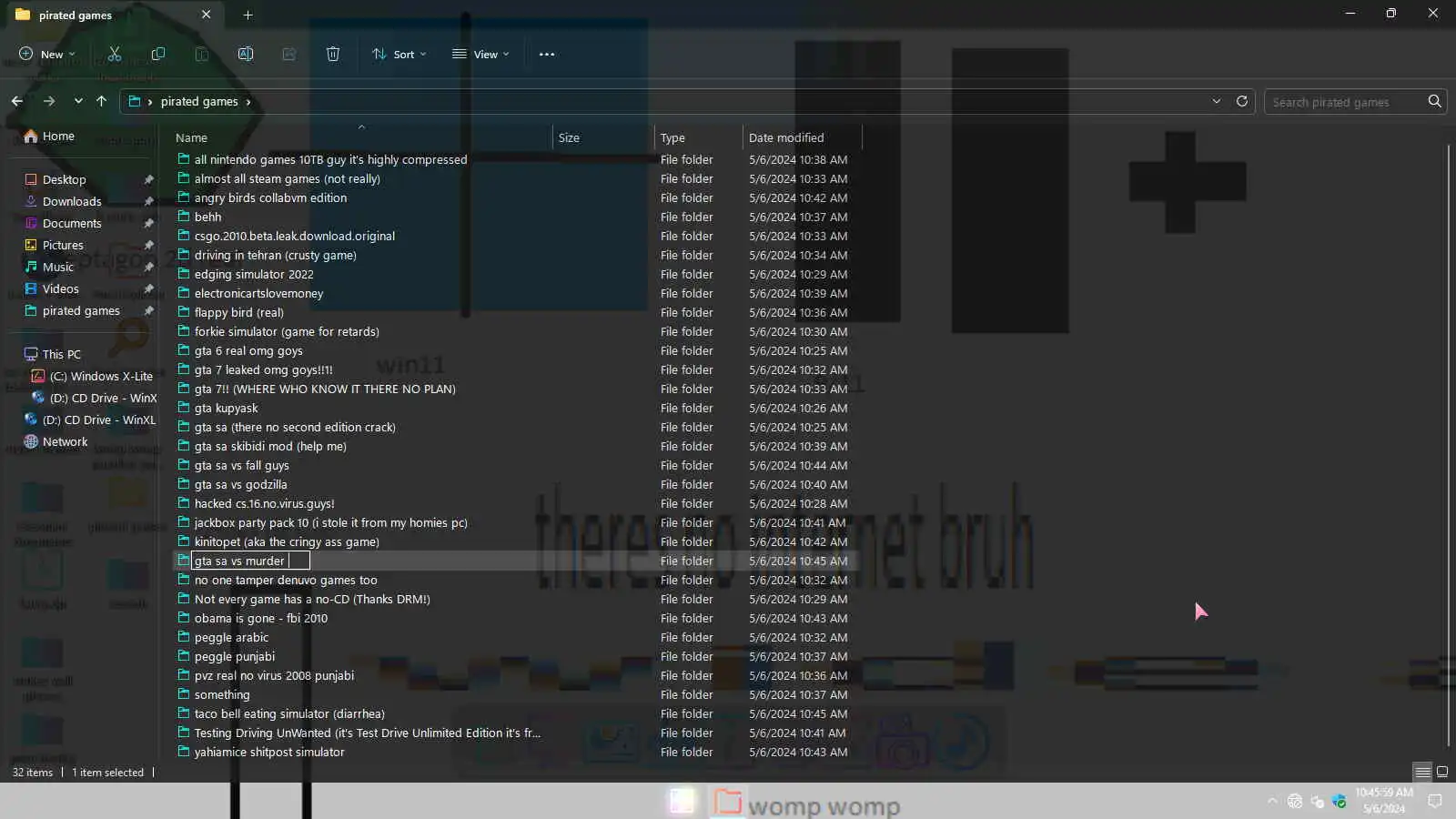The width and height of the screenshot is (1456, 819).
Task: Select the folder 'yahiamice shitpost simulator'
Action: [x=269, y=752]
